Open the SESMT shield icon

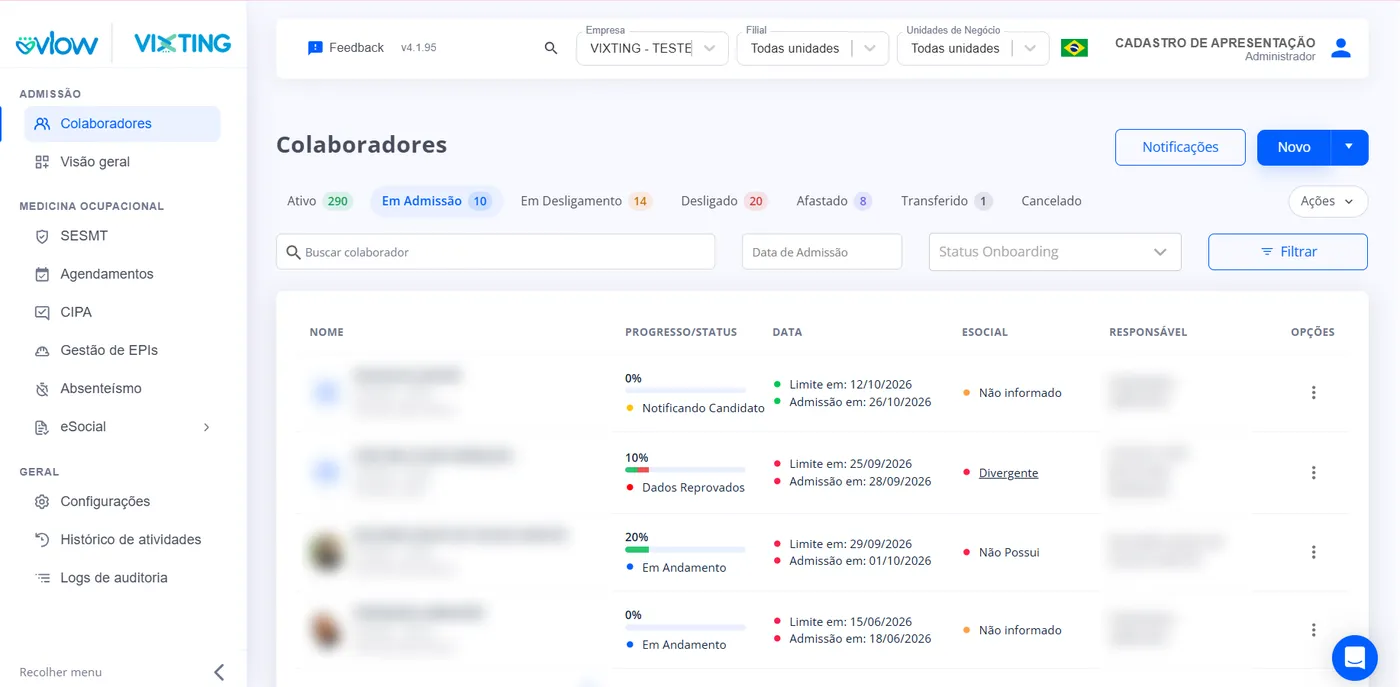(42, 236)
